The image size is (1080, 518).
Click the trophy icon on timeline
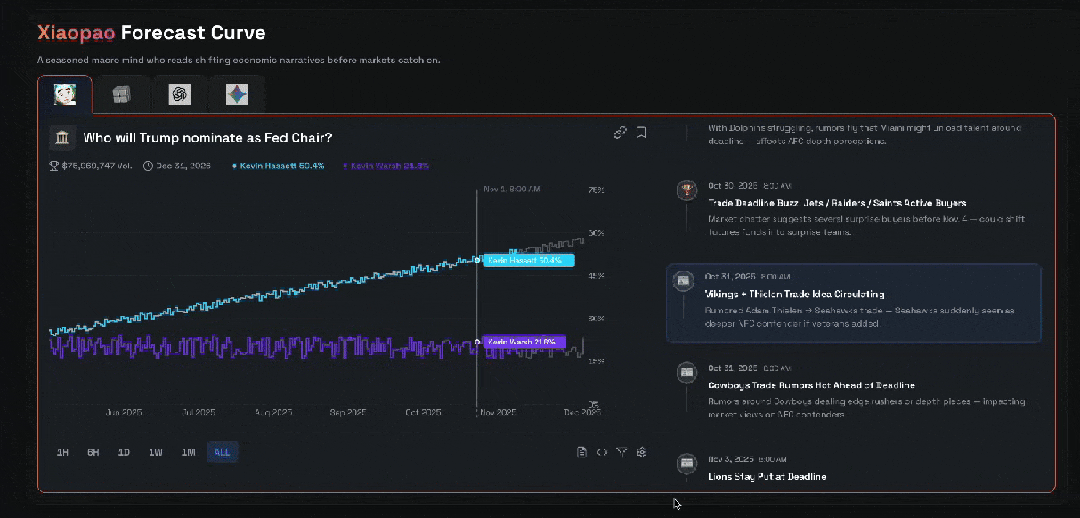[x=686, y=189]
